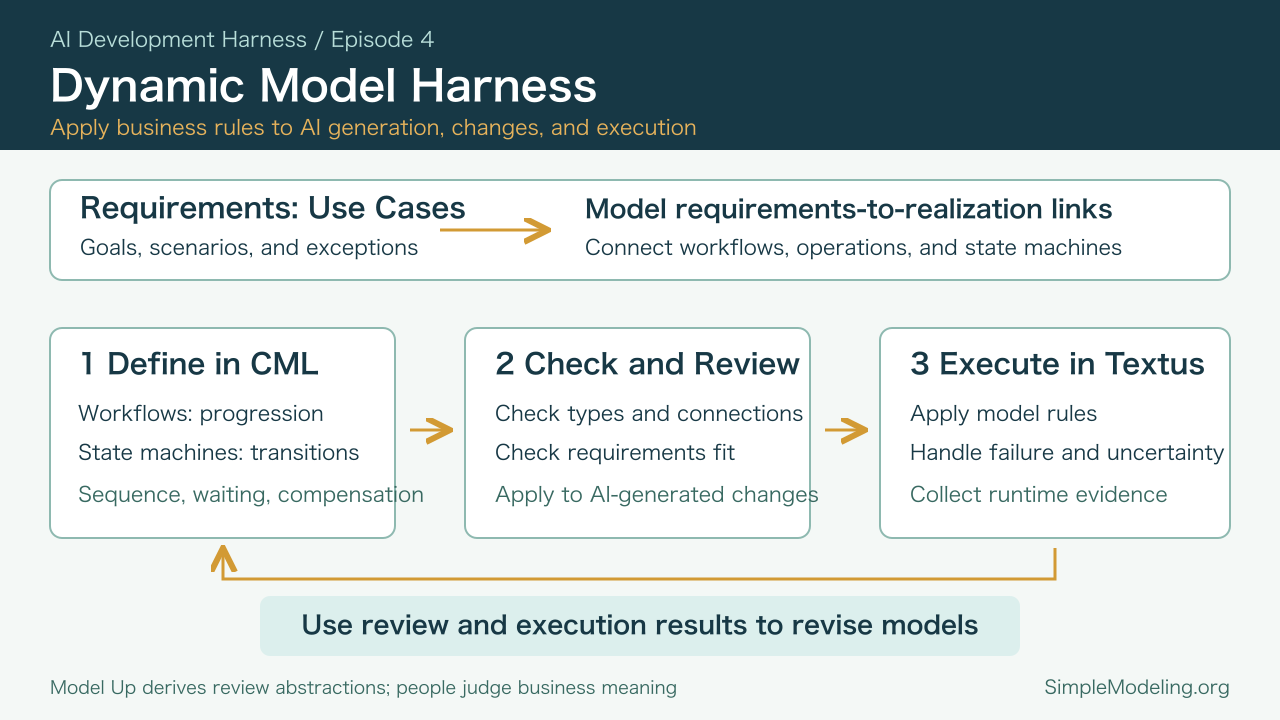Click 'Apply model rules' line
This screenshot has width=1280, height=720.
(x=1004, y=414)
